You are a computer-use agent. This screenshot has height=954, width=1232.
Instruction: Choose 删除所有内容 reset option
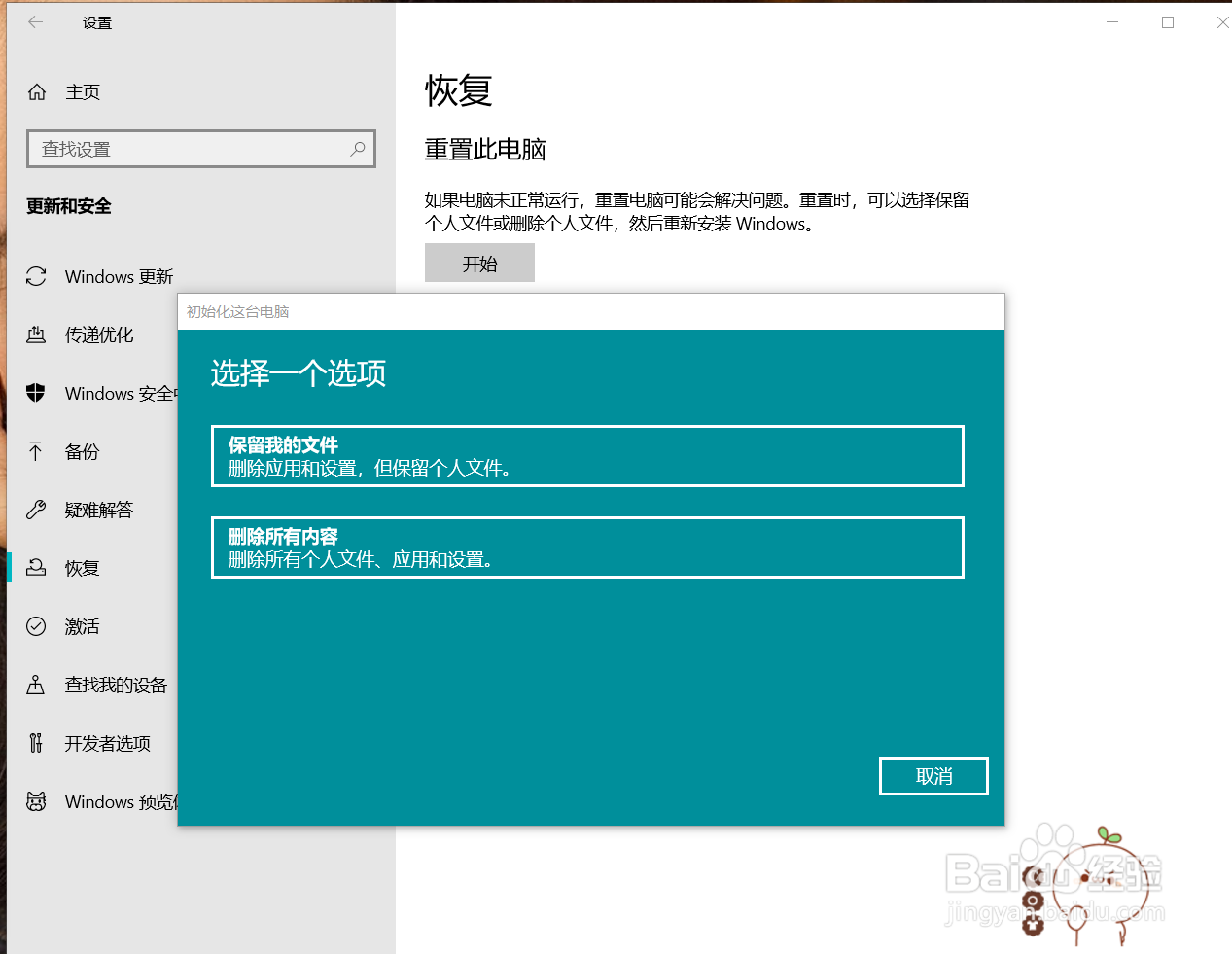pos(587,548)
